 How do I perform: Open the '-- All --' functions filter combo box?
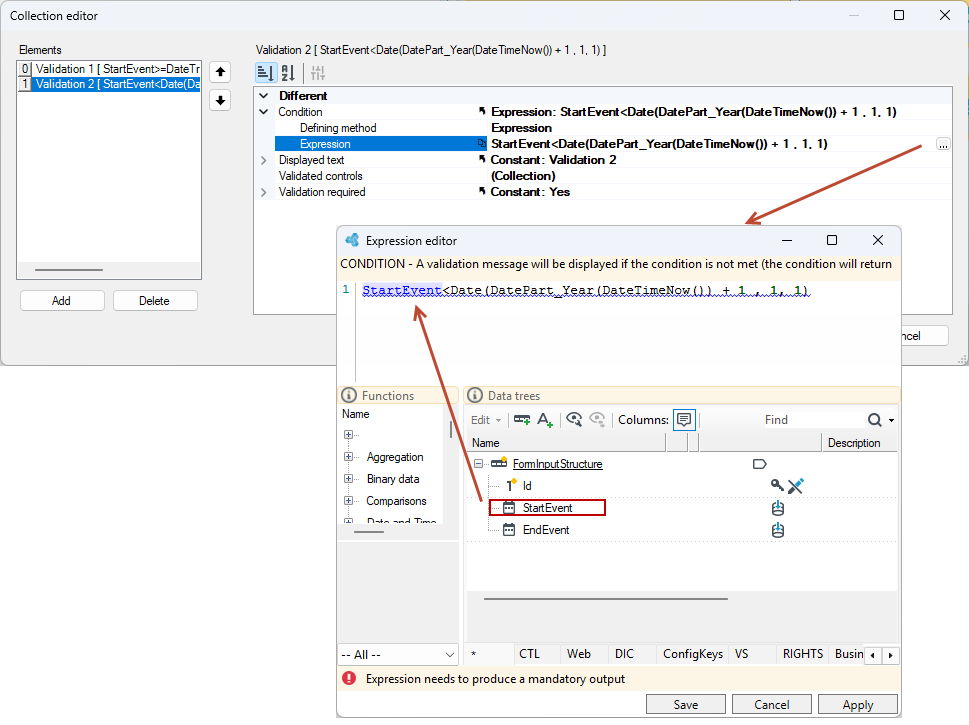[x=398, y=655]
